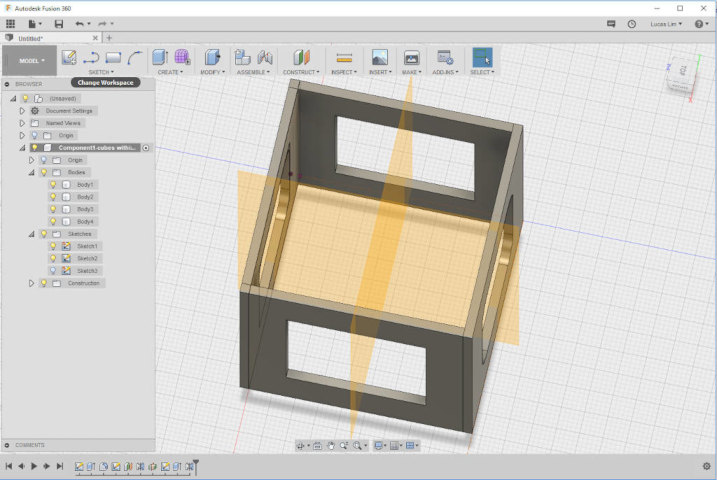Screen dimensions: 717x480
Task: Open the job status clock icon
Action: [x=631, y=24]
